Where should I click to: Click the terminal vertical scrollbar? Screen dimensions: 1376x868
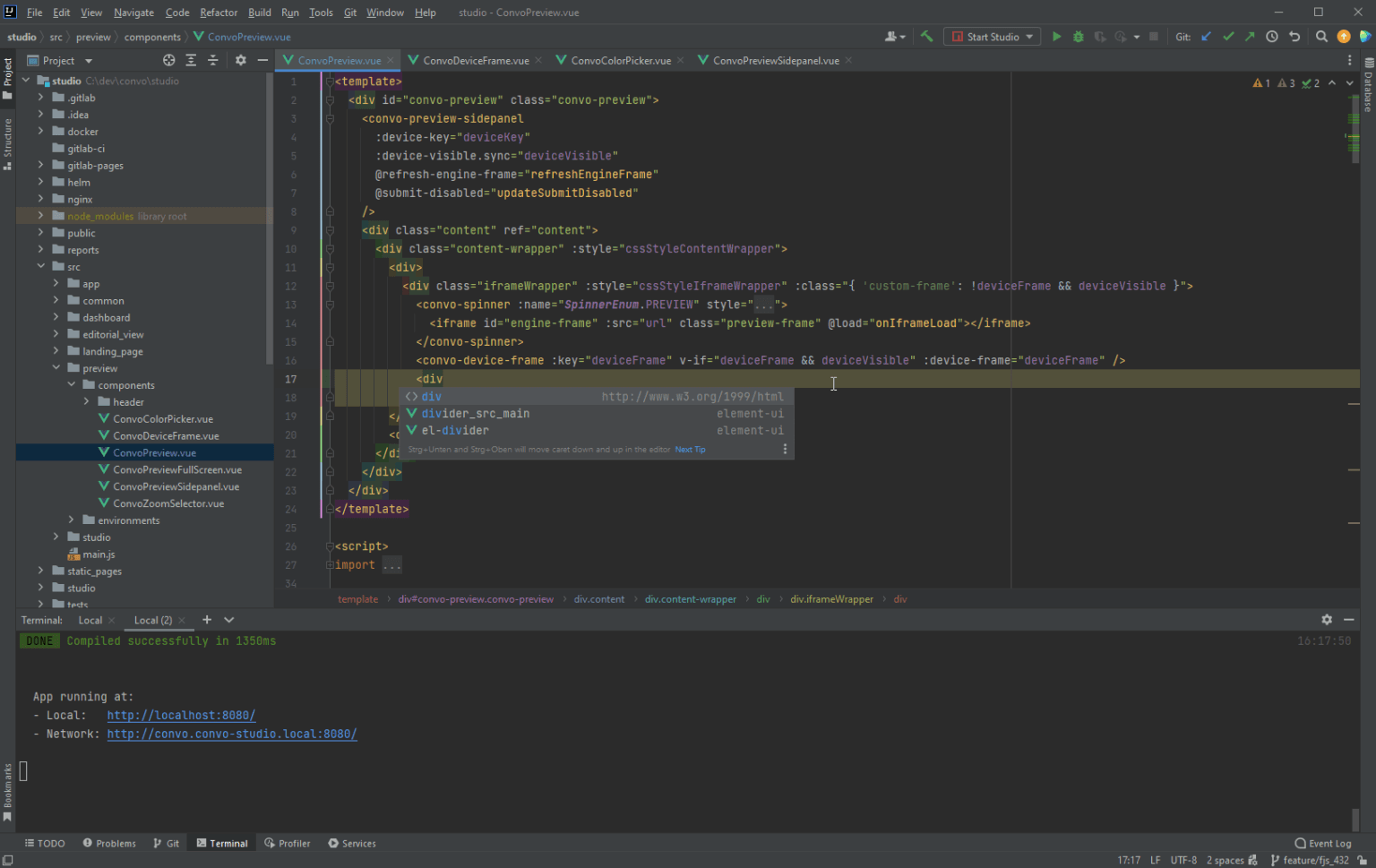click(x=1355, y=819)
